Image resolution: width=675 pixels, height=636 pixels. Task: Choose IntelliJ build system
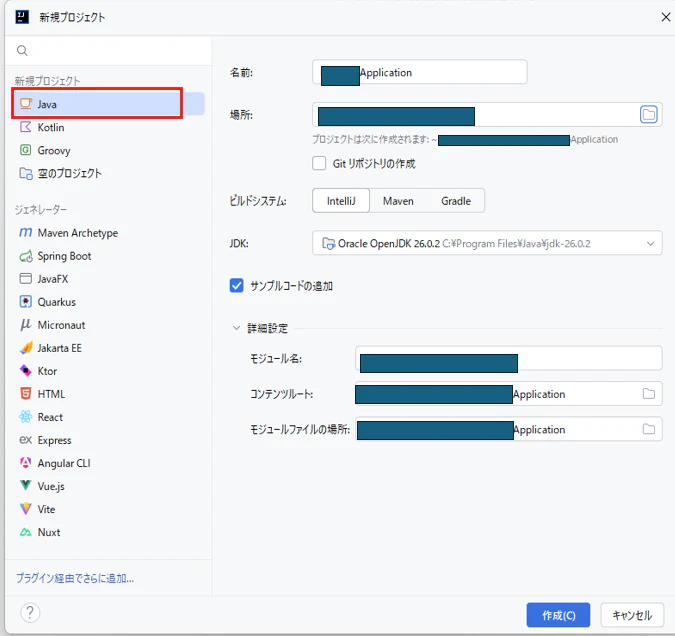(x=341, y=201)
